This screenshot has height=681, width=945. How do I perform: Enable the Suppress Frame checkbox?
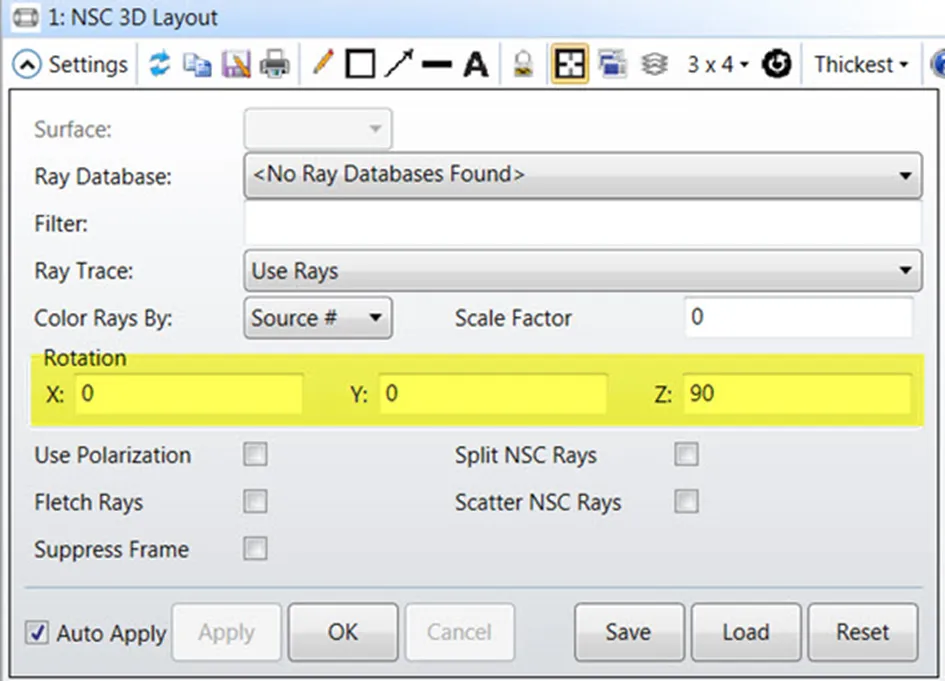(x=255, y=548)
